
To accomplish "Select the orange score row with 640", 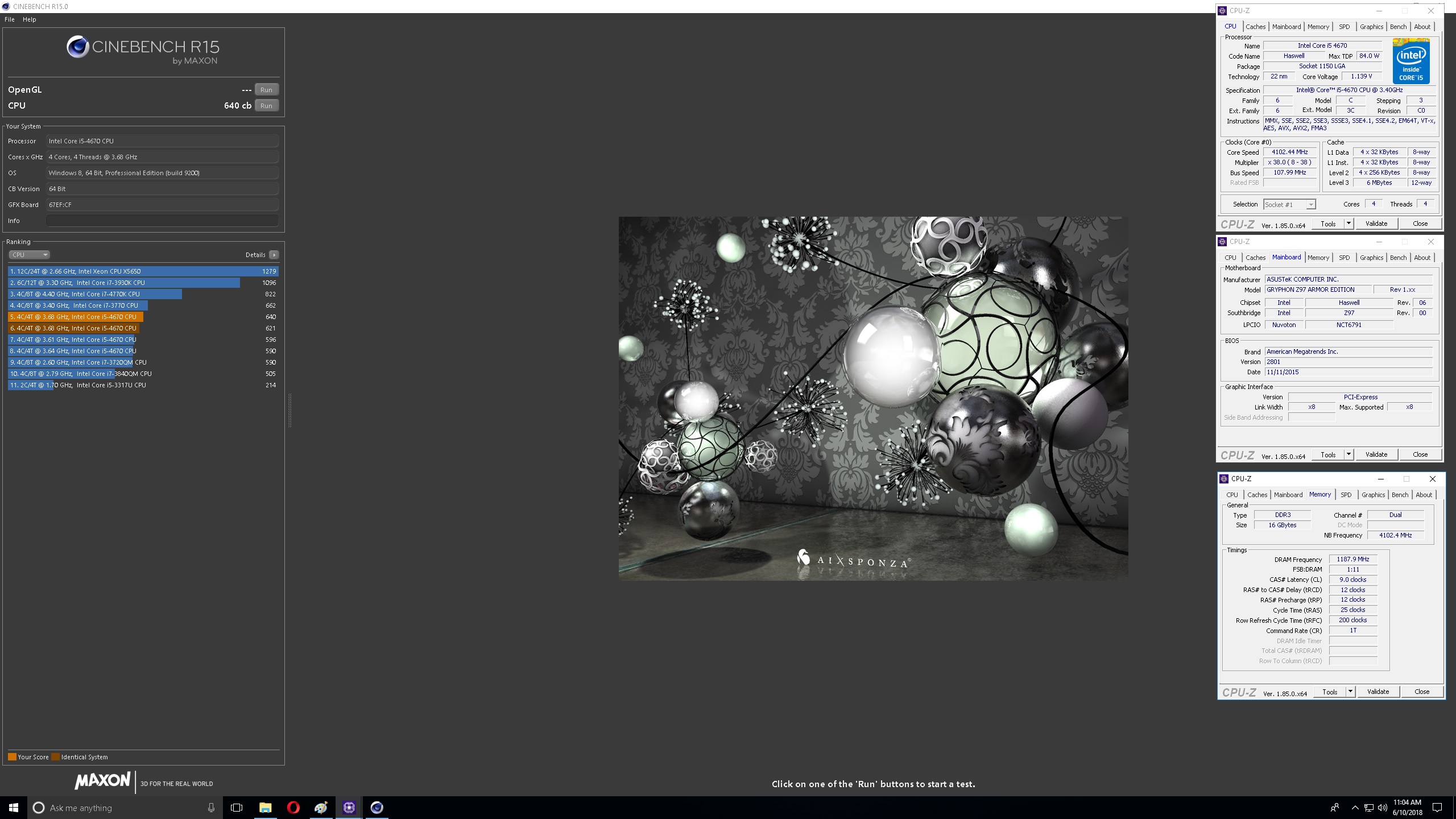I will coord(143,317).
